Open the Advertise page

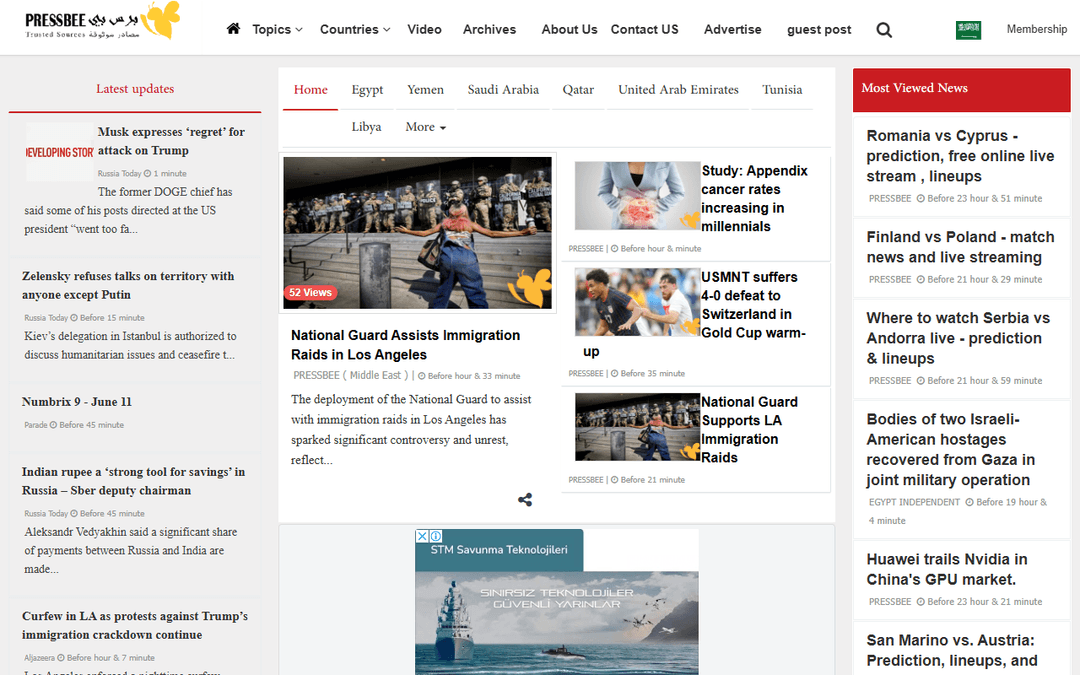pyautogui.click(x=733, y=29)
